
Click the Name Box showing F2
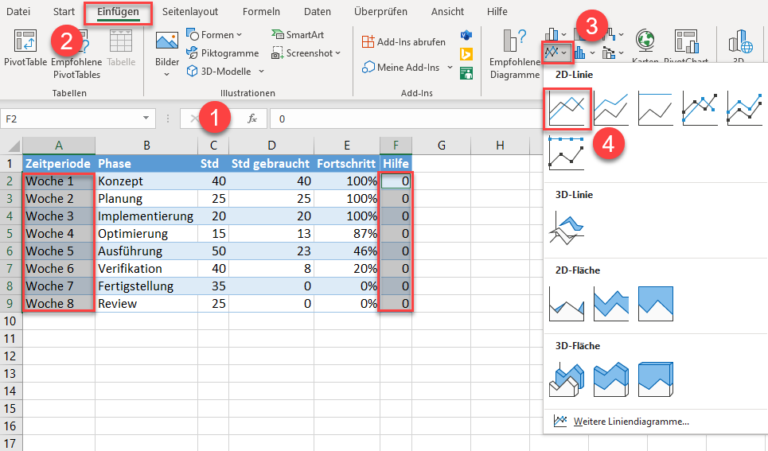(x=72, y=119)
